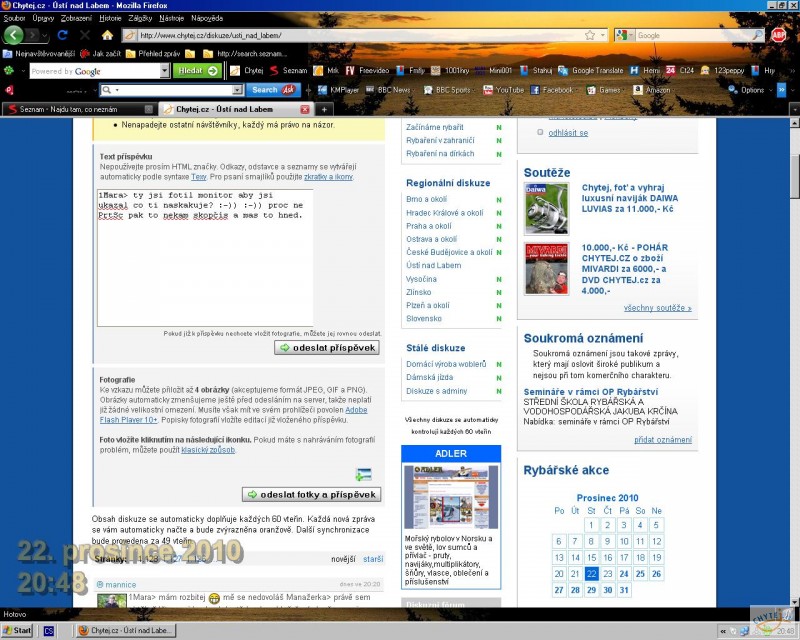Open the new tab with the plus button

(x=323, y=109)
